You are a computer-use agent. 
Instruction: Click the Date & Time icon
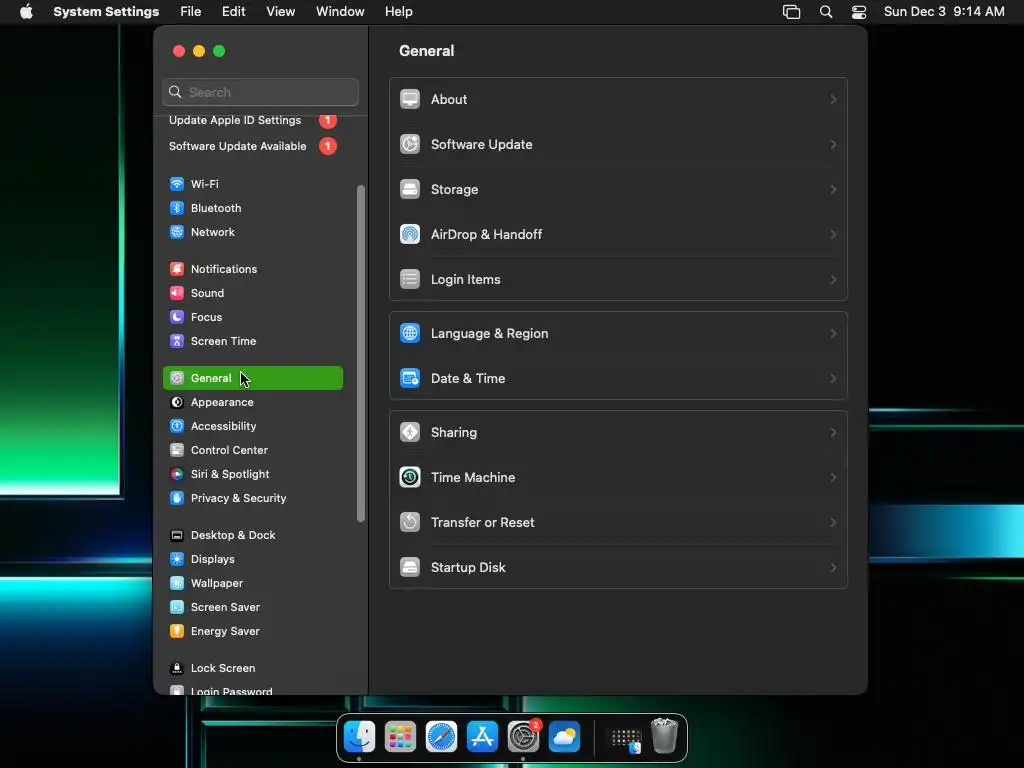click(x=409, y=379)
